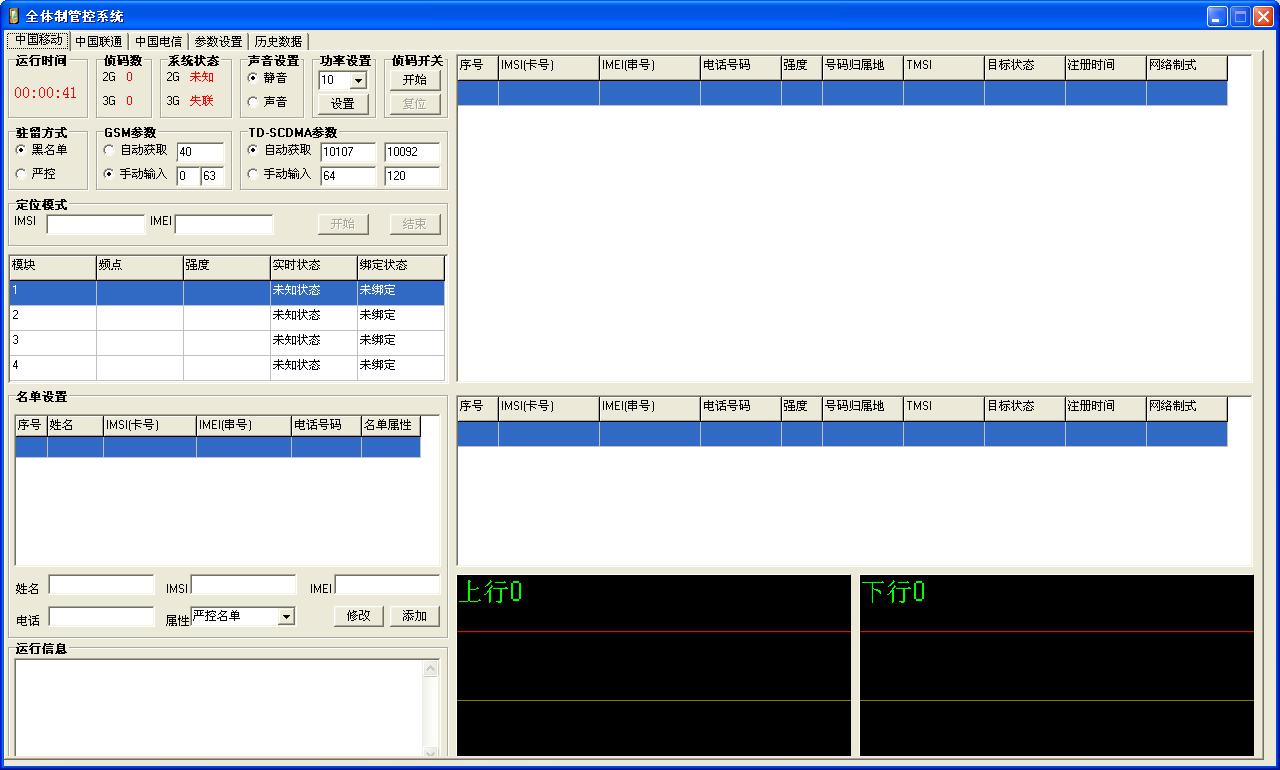Go to the 参数设置 tab
The width and height of the screenshot is (1280, 770).
point(218,41)
